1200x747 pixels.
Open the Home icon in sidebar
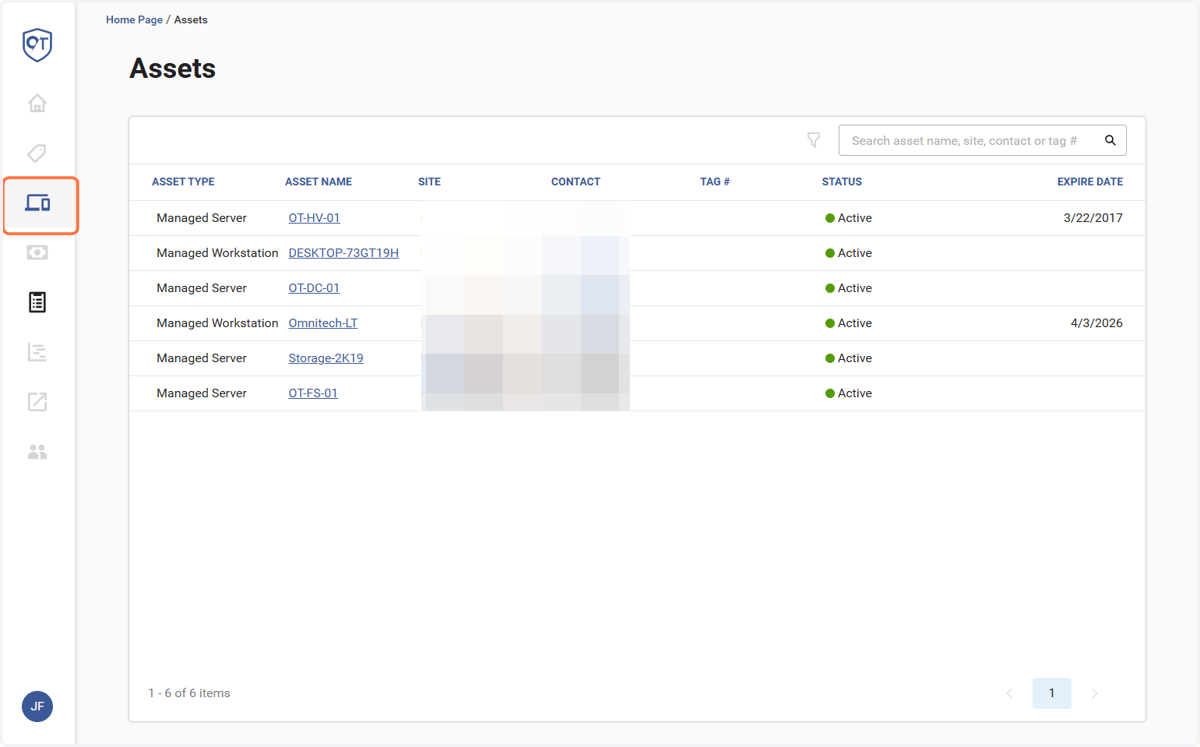pos(37,103)
